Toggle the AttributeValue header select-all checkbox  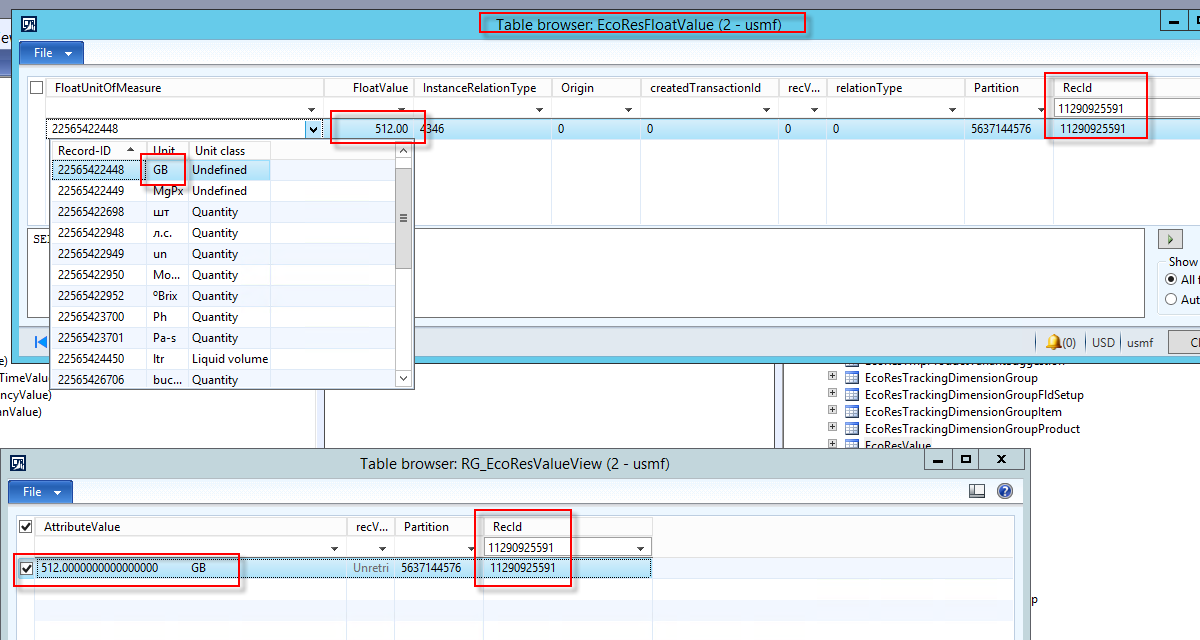(x=27, y=527)
